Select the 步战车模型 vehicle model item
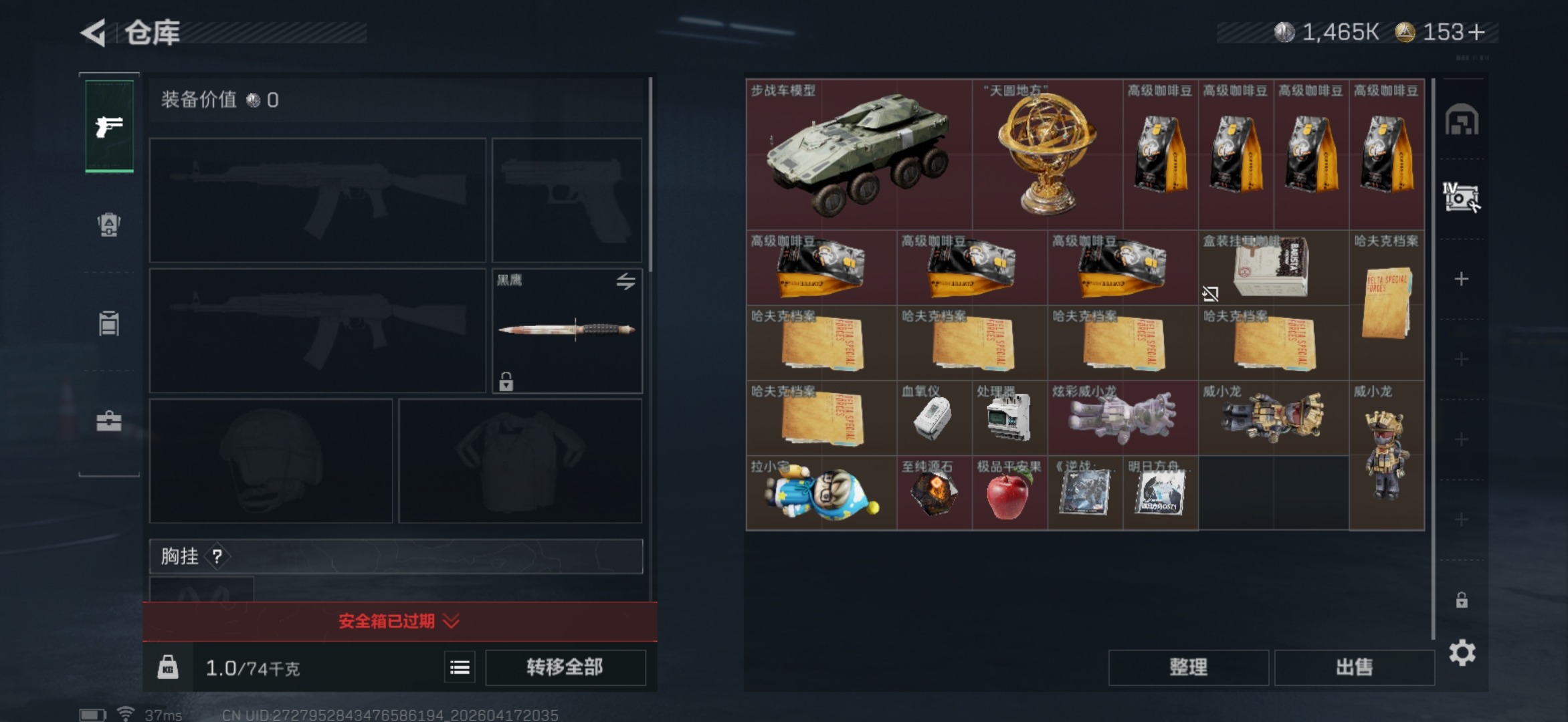Screen dimensions: 1568x722 [x=859, y=155]
